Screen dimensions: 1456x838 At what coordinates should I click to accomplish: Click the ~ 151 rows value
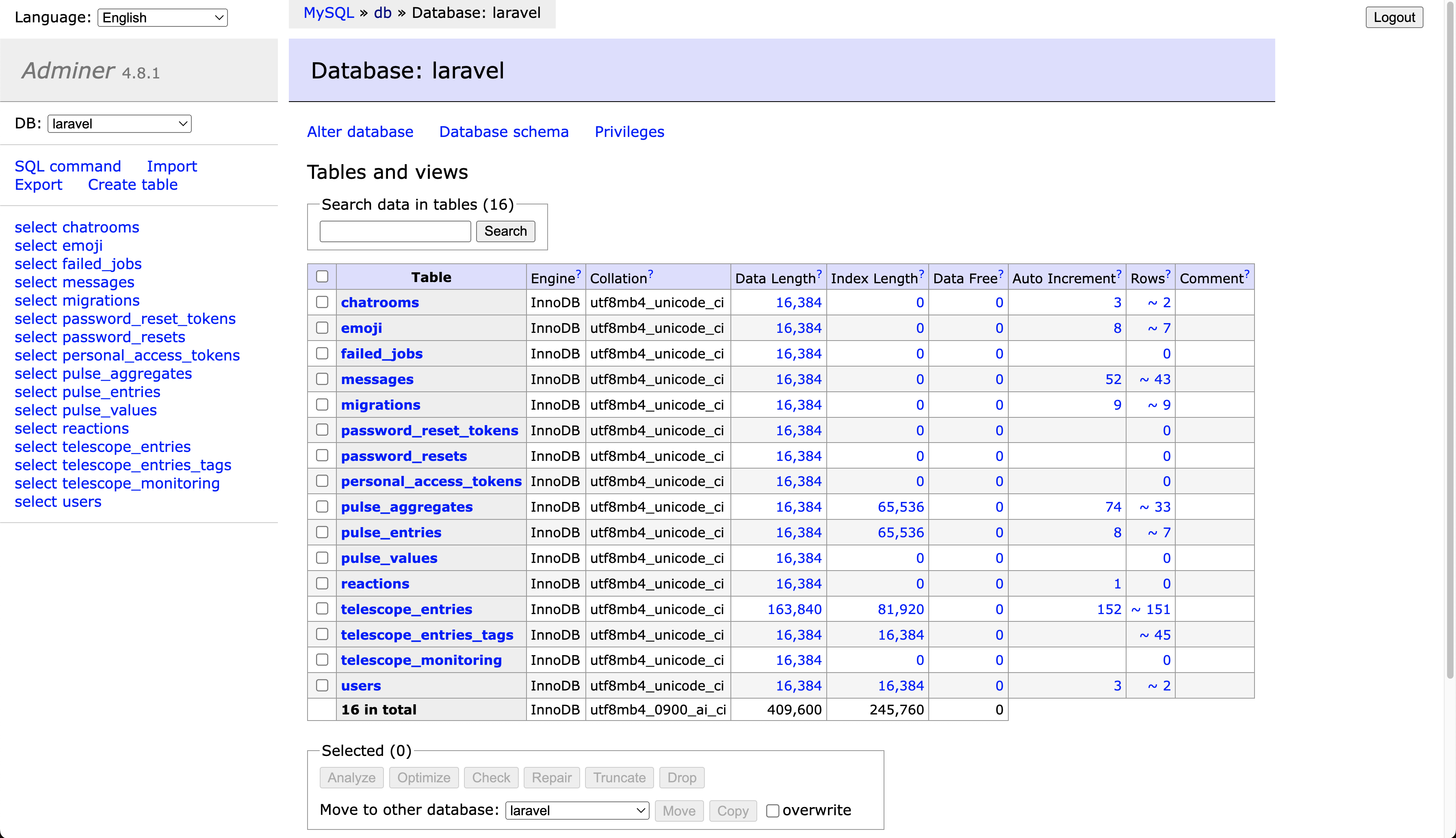(1151, 609)
